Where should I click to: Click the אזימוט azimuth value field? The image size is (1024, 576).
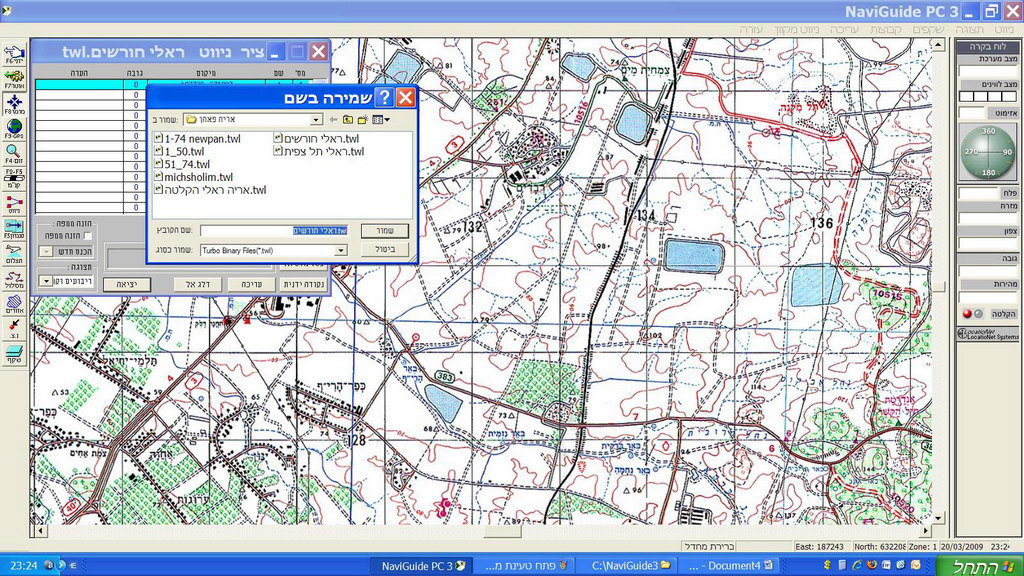pos(971,113)
